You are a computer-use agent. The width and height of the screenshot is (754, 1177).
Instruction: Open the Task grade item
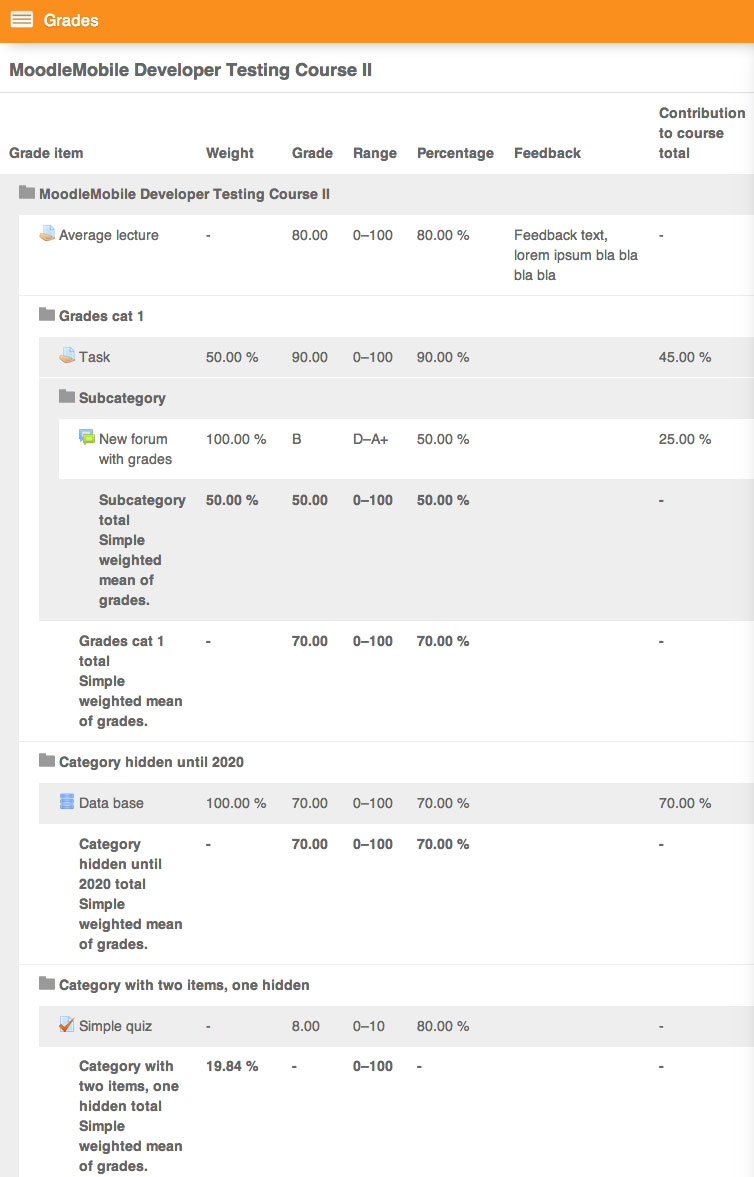[x=95, y=357]
